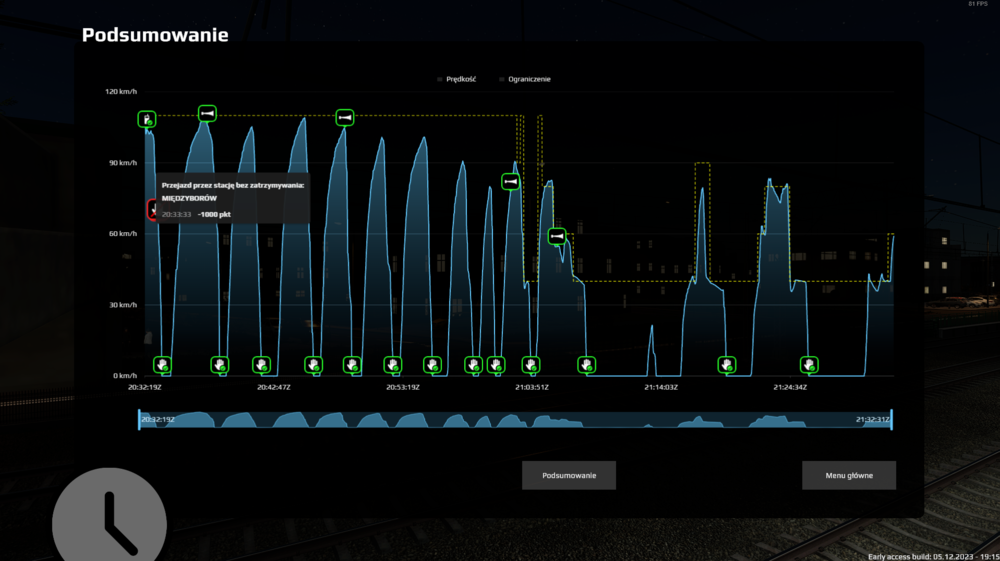The width and height of the screenshot is (1000, 561).
Task: Click the Podsumowanie page heading
Action: tap(155, 36)
